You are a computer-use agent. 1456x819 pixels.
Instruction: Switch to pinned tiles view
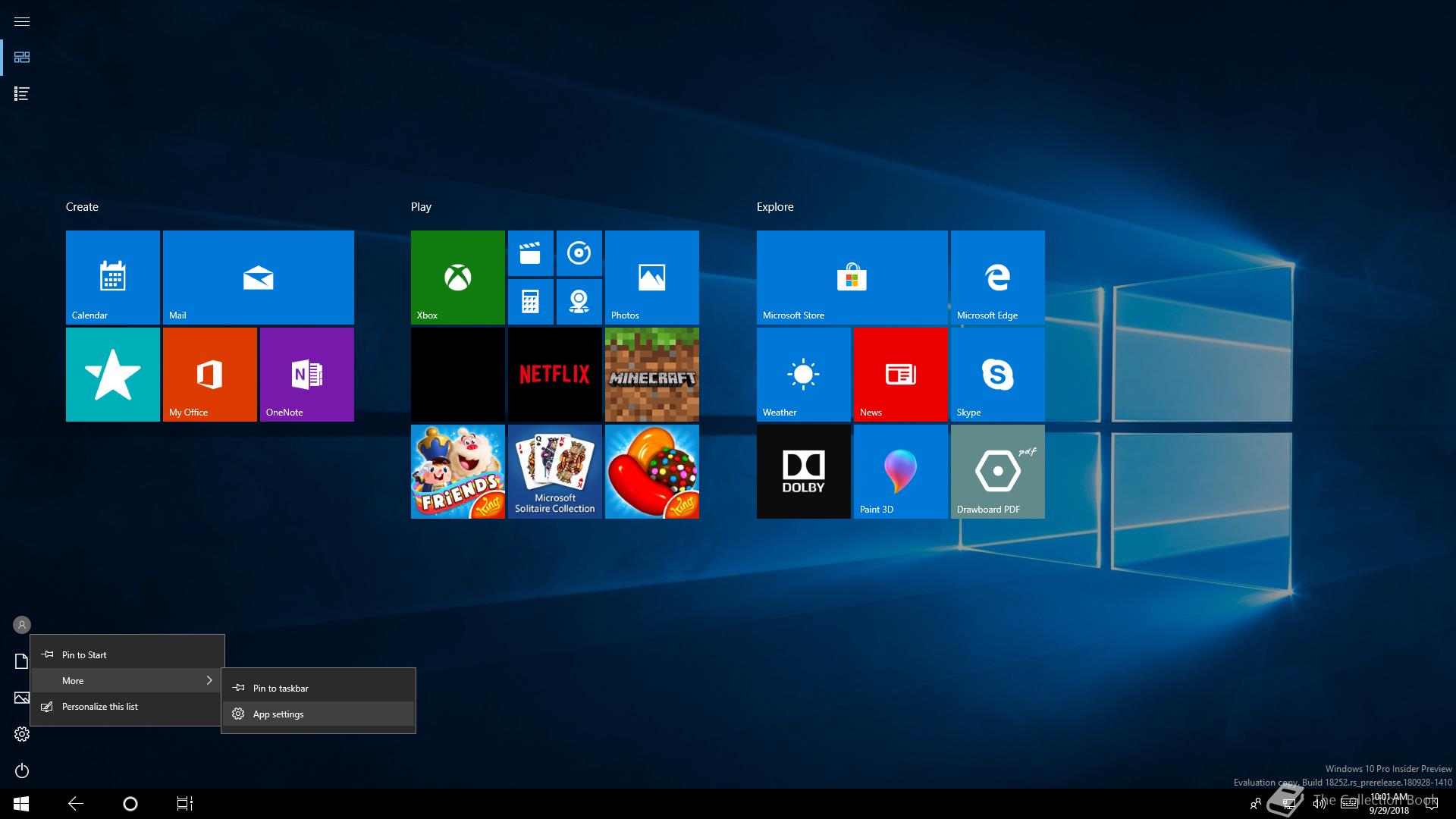22,58
